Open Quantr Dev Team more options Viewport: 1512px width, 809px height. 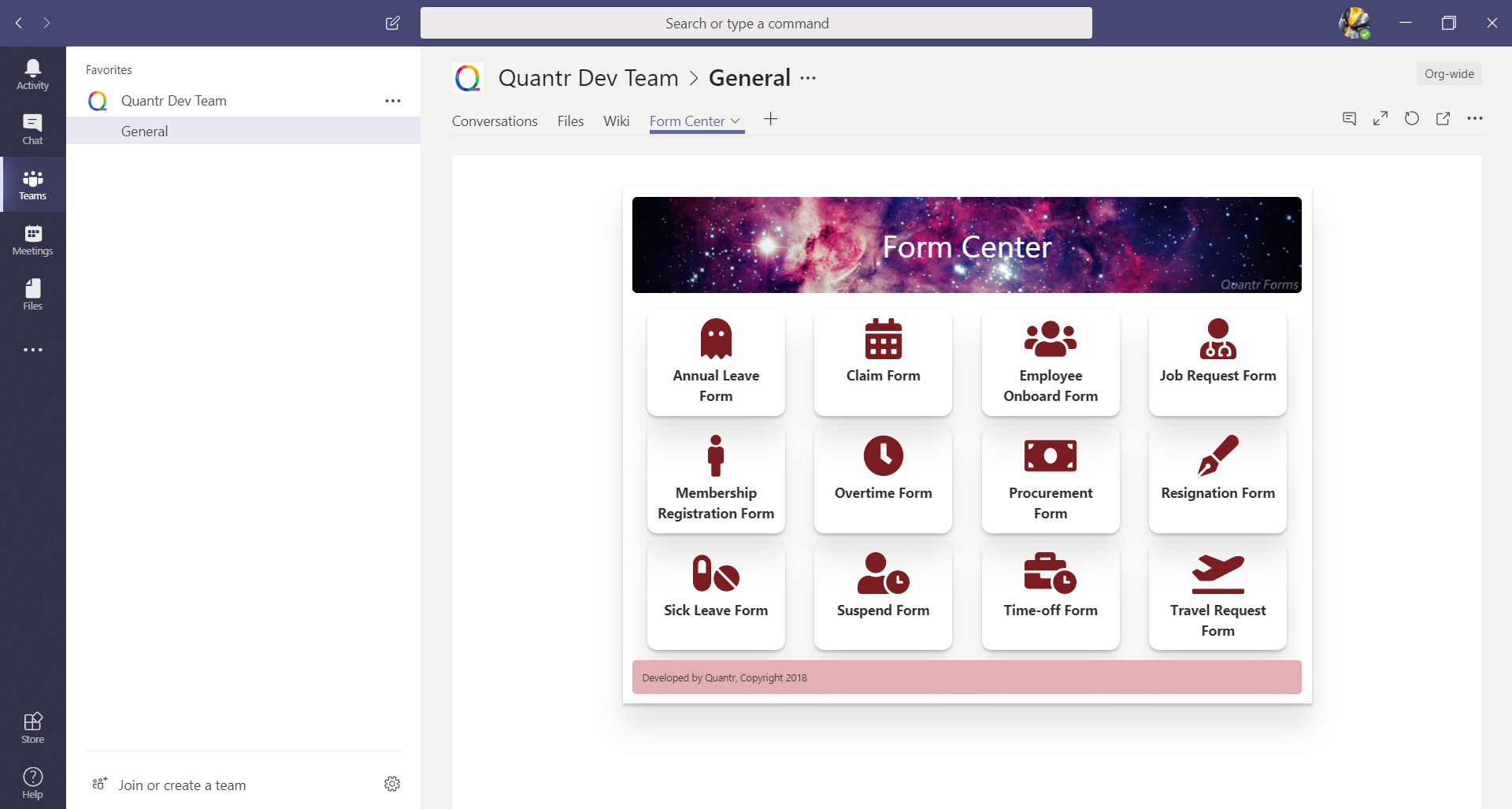[393, 101]
